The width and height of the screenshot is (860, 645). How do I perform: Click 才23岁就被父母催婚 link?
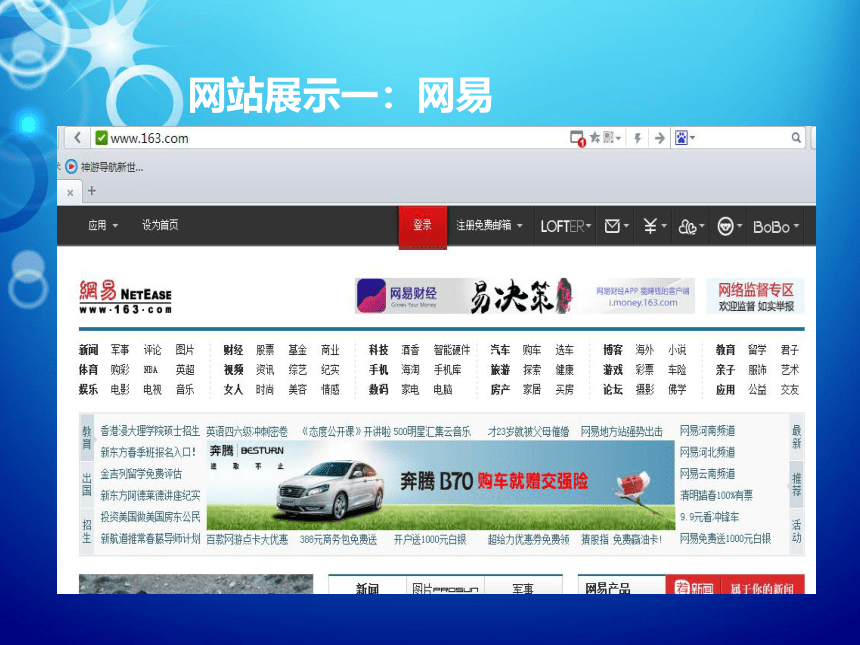[528, 432]
